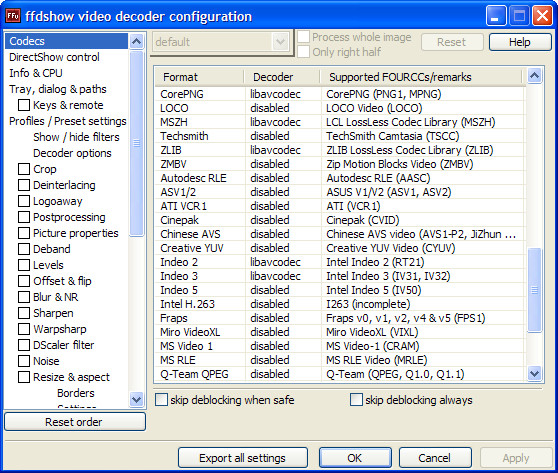Image resolution: width=558 pixels, height=473 pixels.
Task: Toggle the Noise checkbox
Action: 24,361
